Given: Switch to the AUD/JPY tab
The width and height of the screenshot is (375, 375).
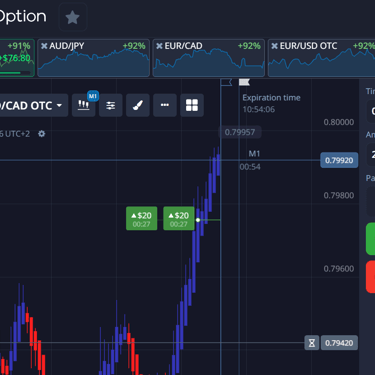Looking at the screenshot, I should (x=94, y=58).
